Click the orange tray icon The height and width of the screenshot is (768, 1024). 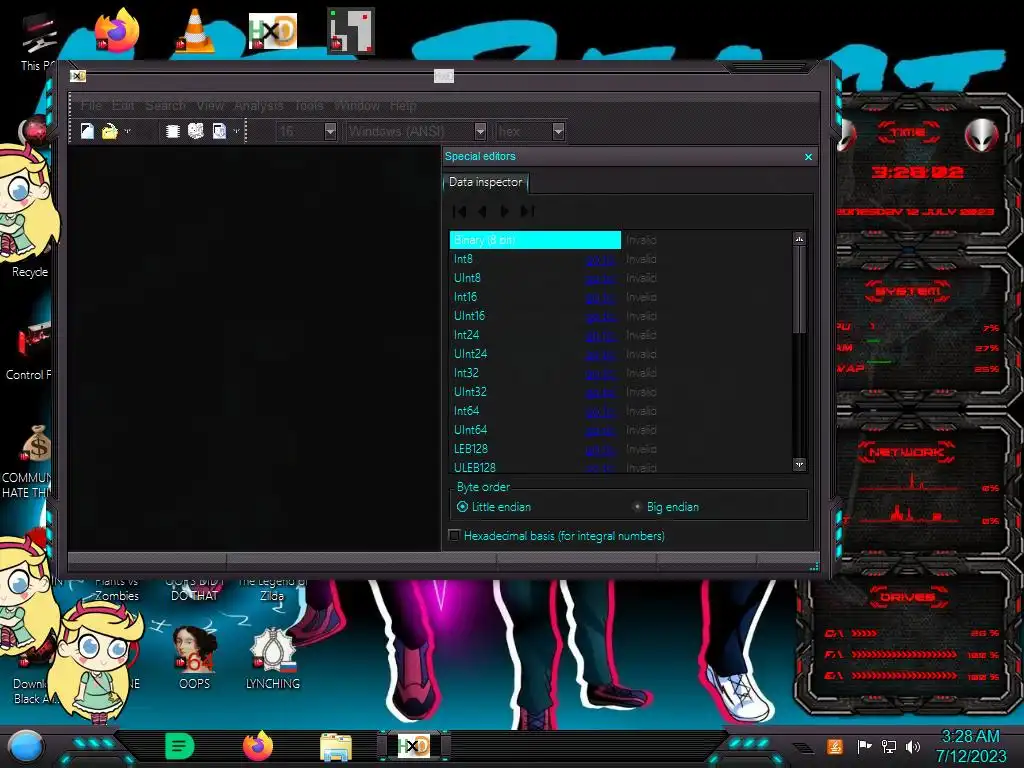835,746
